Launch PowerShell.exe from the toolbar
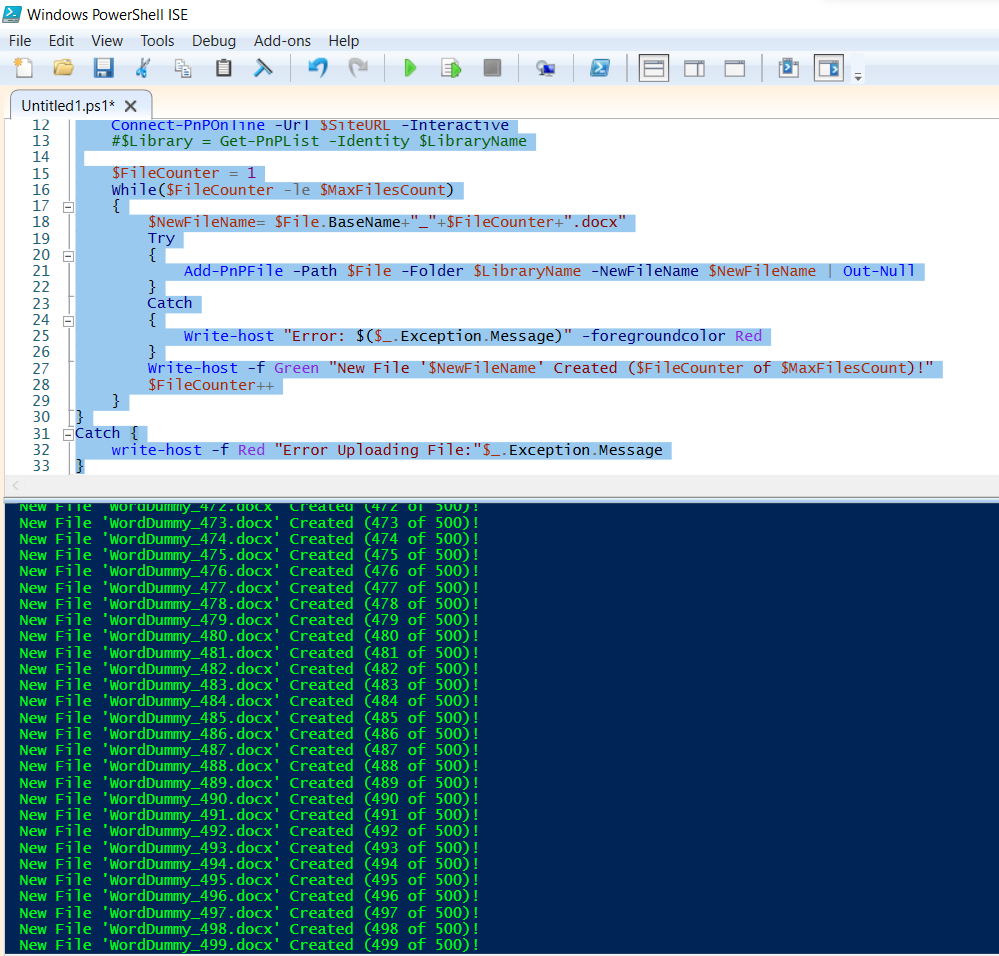This screenshot has width=999, height=956. coord(600,67)
